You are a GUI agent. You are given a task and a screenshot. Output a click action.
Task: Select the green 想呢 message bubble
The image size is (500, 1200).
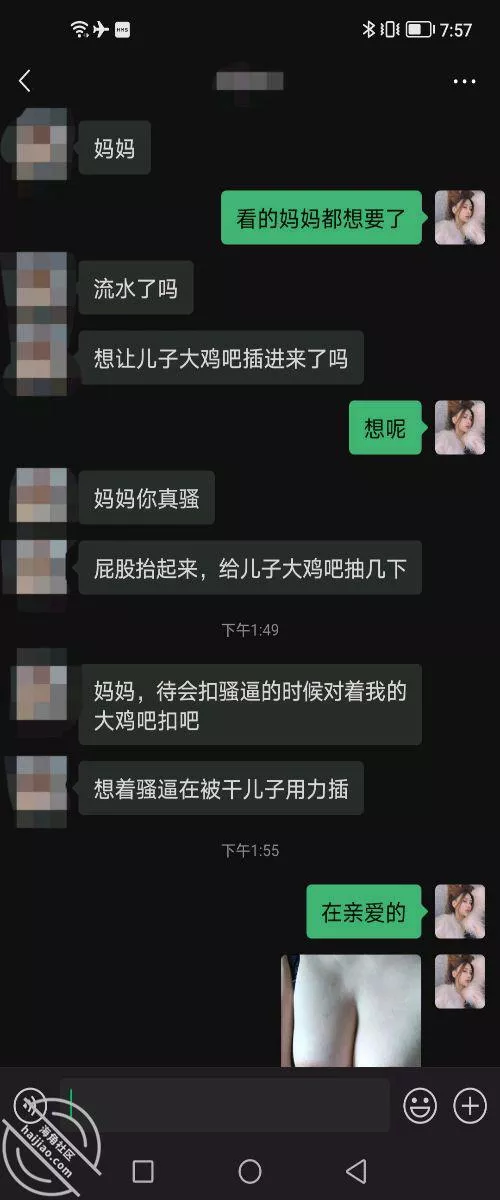coord(385,428)
